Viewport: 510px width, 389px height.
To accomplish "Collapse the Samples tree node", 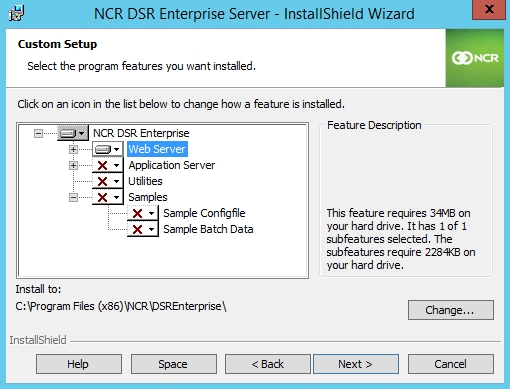I will pos(73,197).
